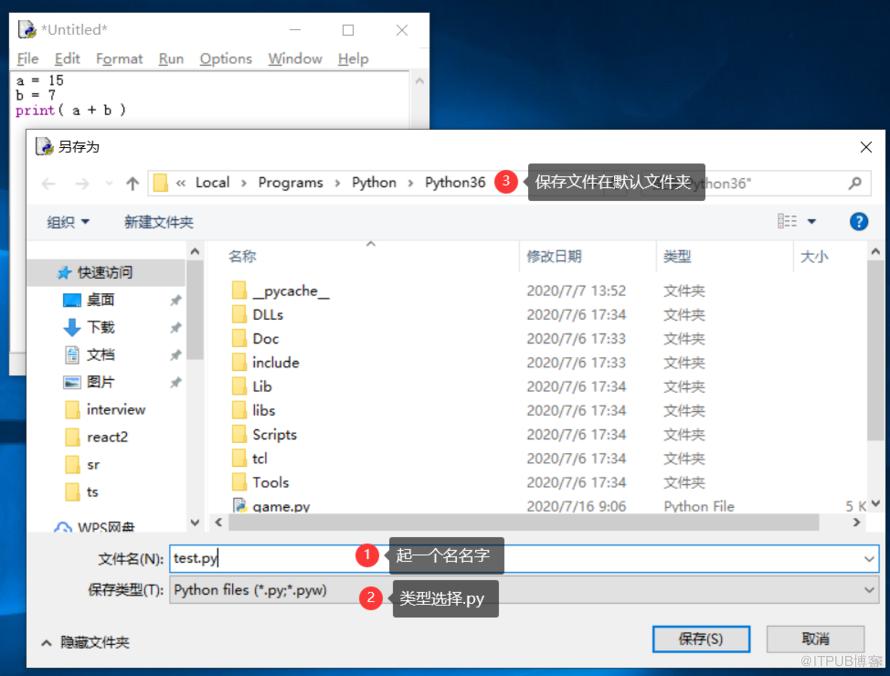Viewport: 890px width, 676px height.
Task: Open 保存类型 combo box
Action: pos(523,590)
